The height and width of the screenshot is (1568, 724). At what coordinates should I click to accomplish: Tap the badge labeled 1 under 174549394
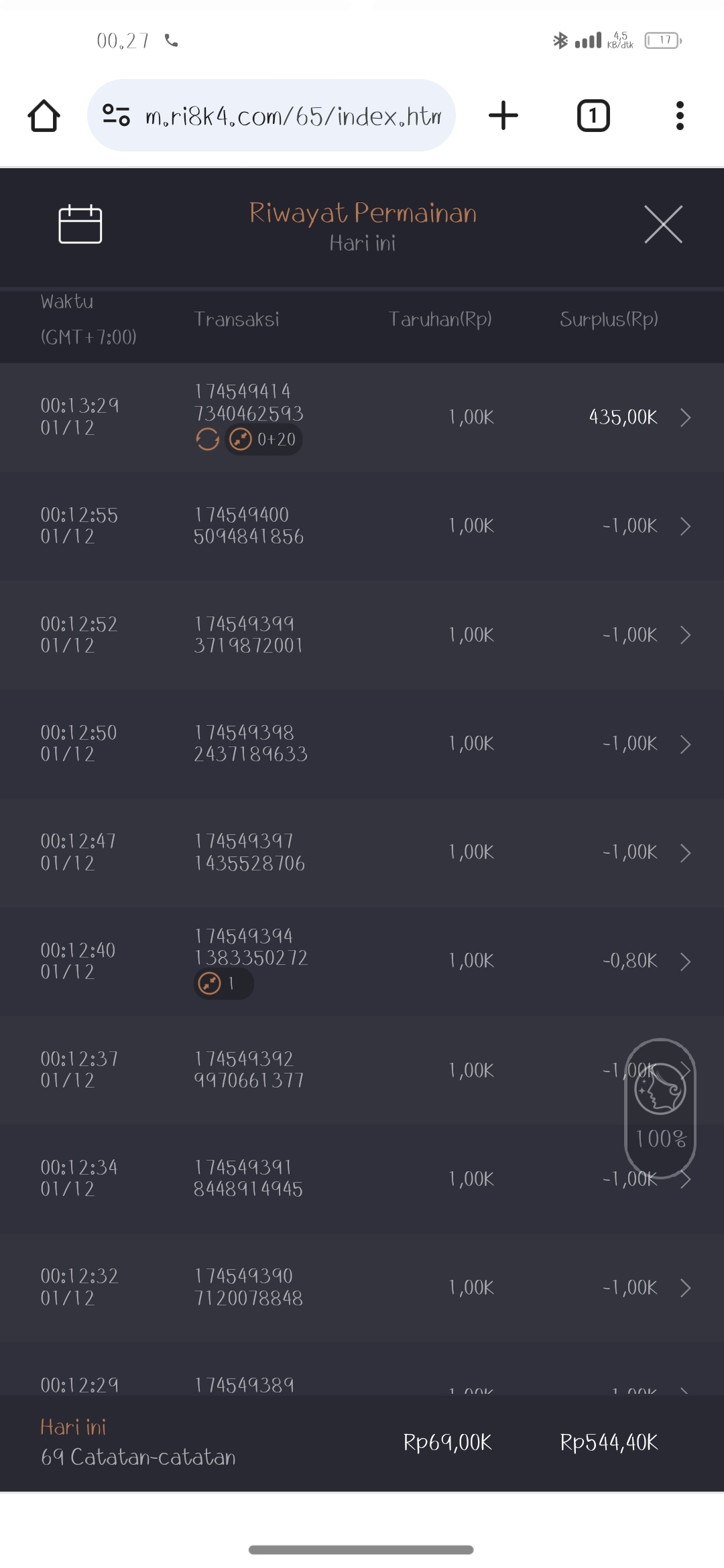coord(223,984)
